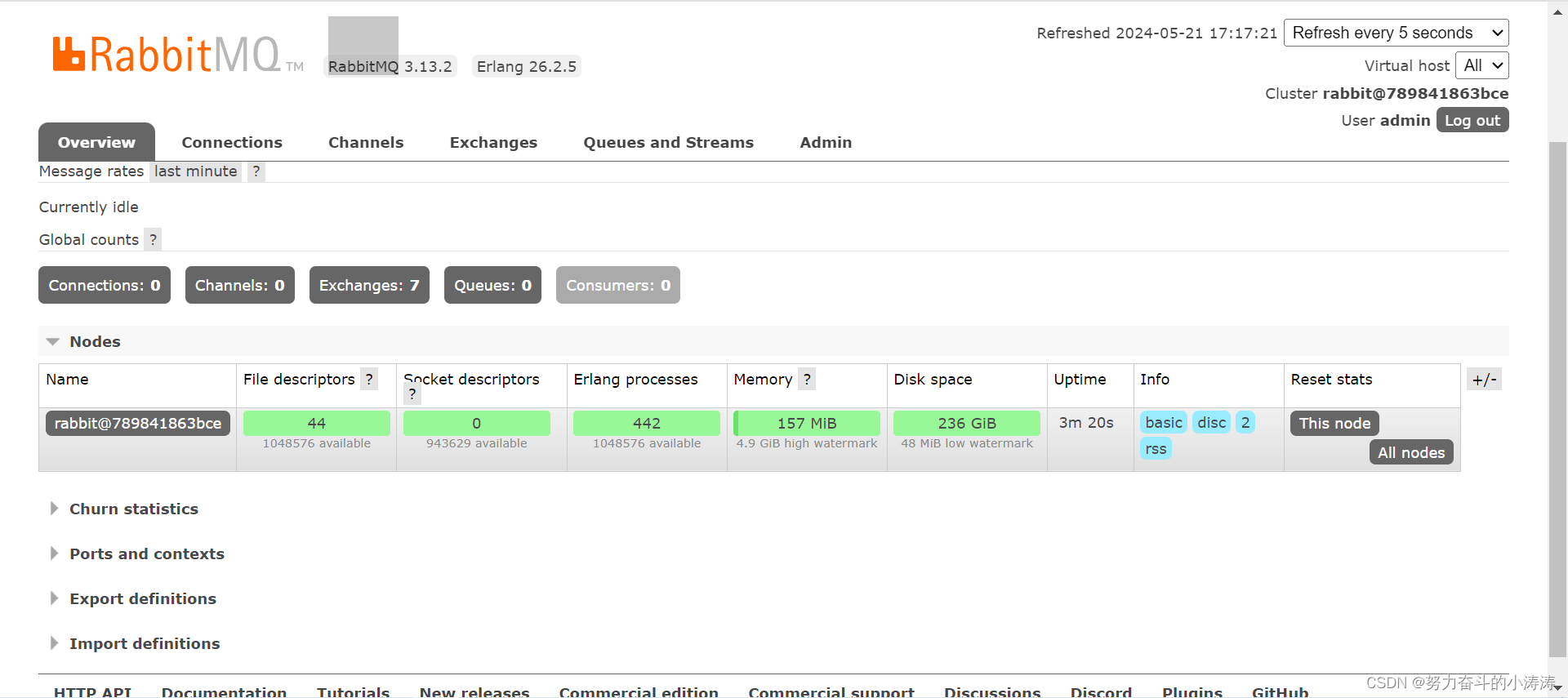Image resolution: width=1568 pixels, height=698 pixels.
Task: Click the Disk space column header
Action: [x=933, y=379]
